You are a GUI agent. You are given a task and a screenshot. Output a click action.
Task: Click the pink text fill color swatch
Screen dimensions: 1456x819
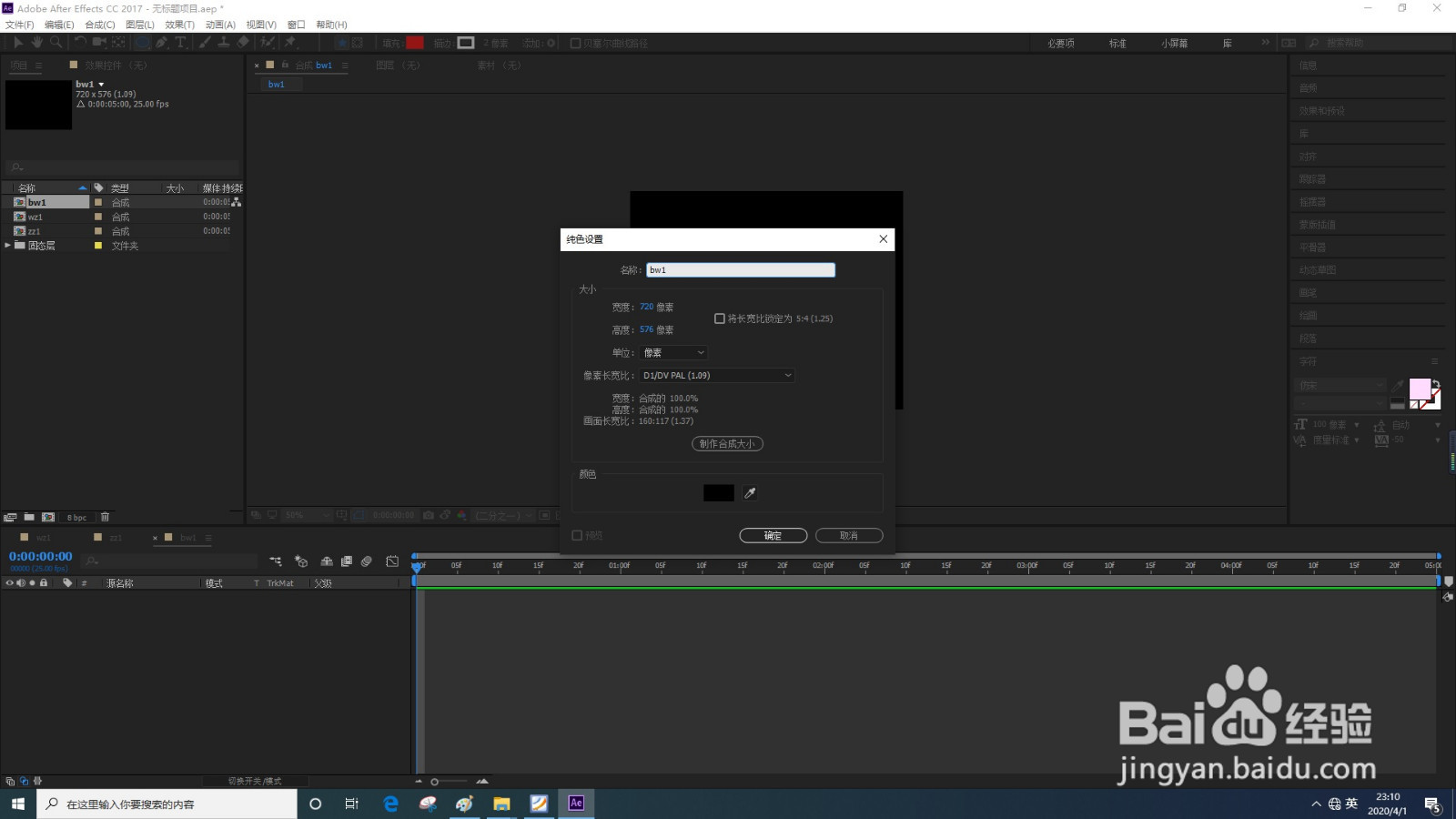pos(1420,389)
